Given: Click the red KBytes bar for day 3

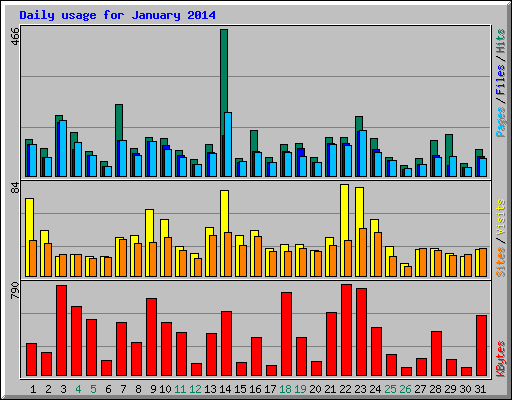Looking at the screenshot, I should [x=62, y=330].
